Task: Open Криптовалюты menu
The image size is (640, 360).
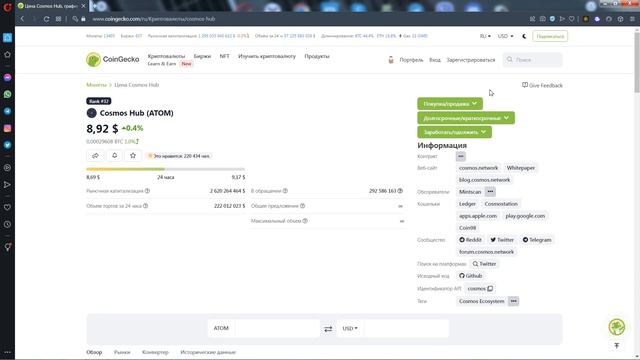Action: pos(166,56)
